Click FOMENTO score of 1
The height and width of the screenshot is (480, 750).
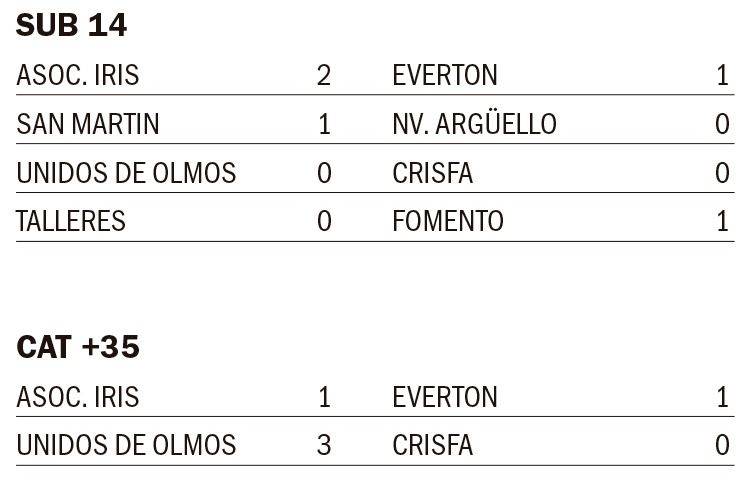[723, 221]
